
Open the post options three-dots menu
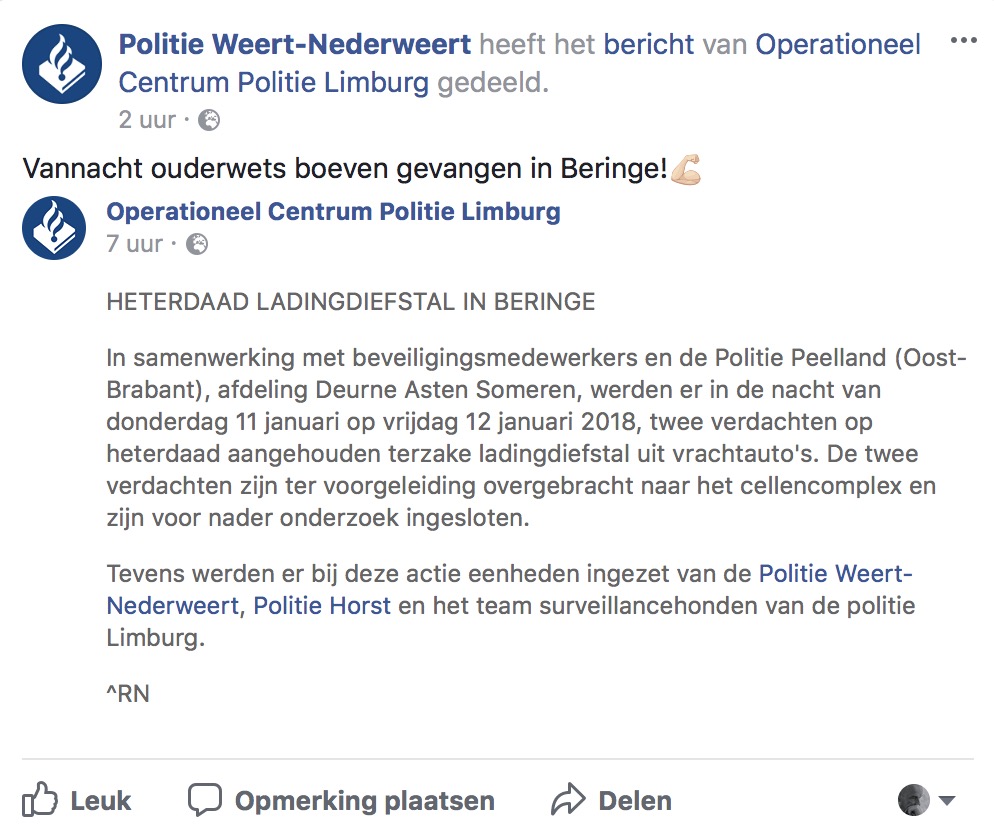pyautogui.click(x=963, y=41)
